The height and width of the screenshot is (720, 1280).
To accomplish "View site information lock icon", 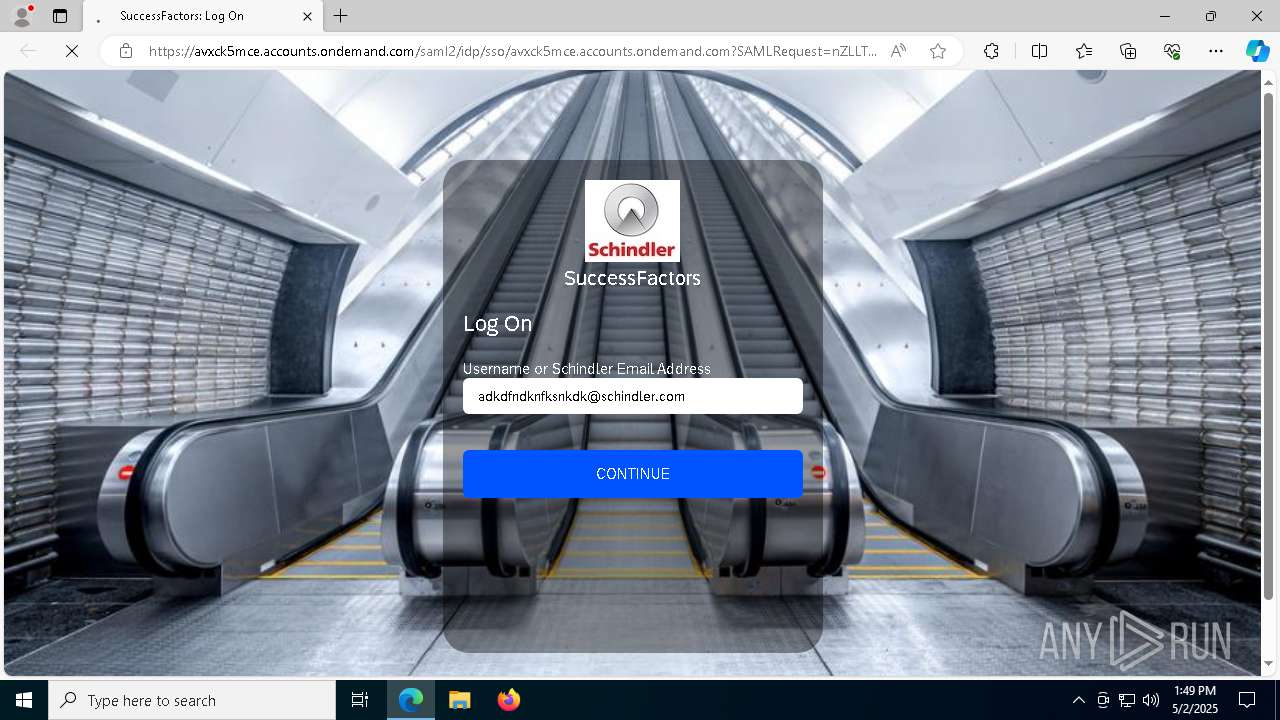I will (125, 51).
